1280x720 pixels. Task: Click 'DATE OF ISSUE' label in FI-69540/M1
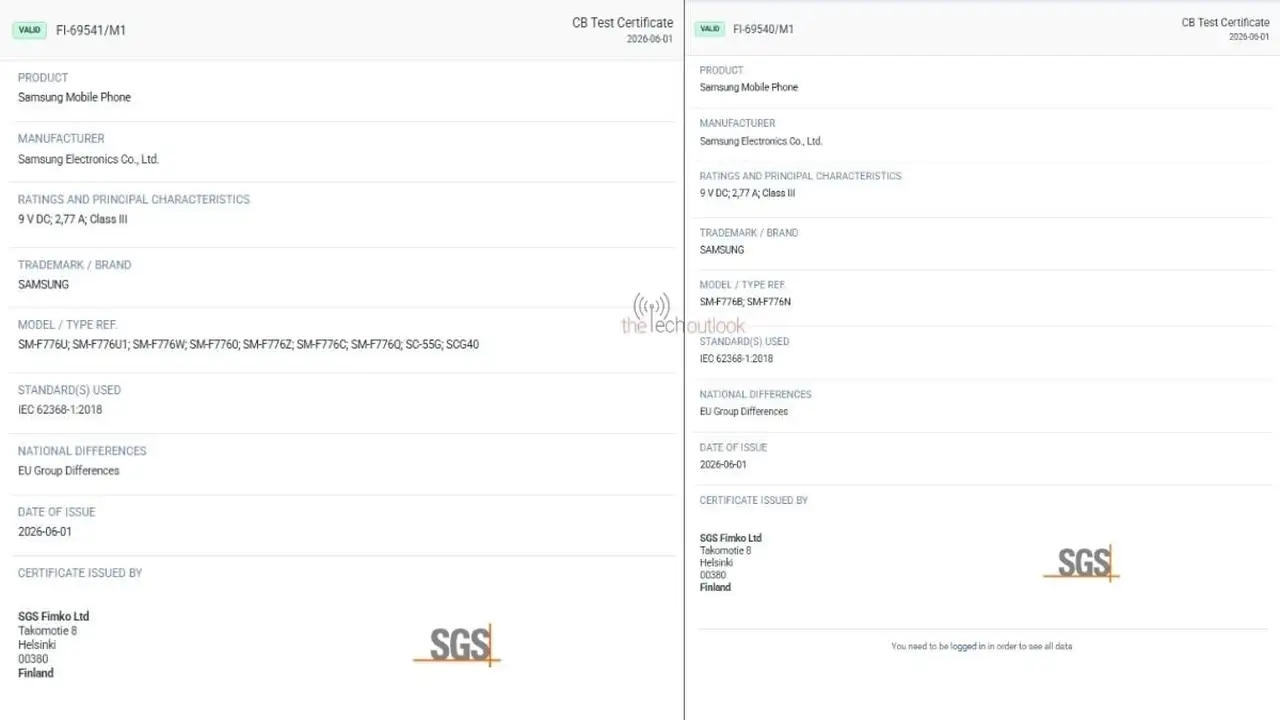(734, 447)
